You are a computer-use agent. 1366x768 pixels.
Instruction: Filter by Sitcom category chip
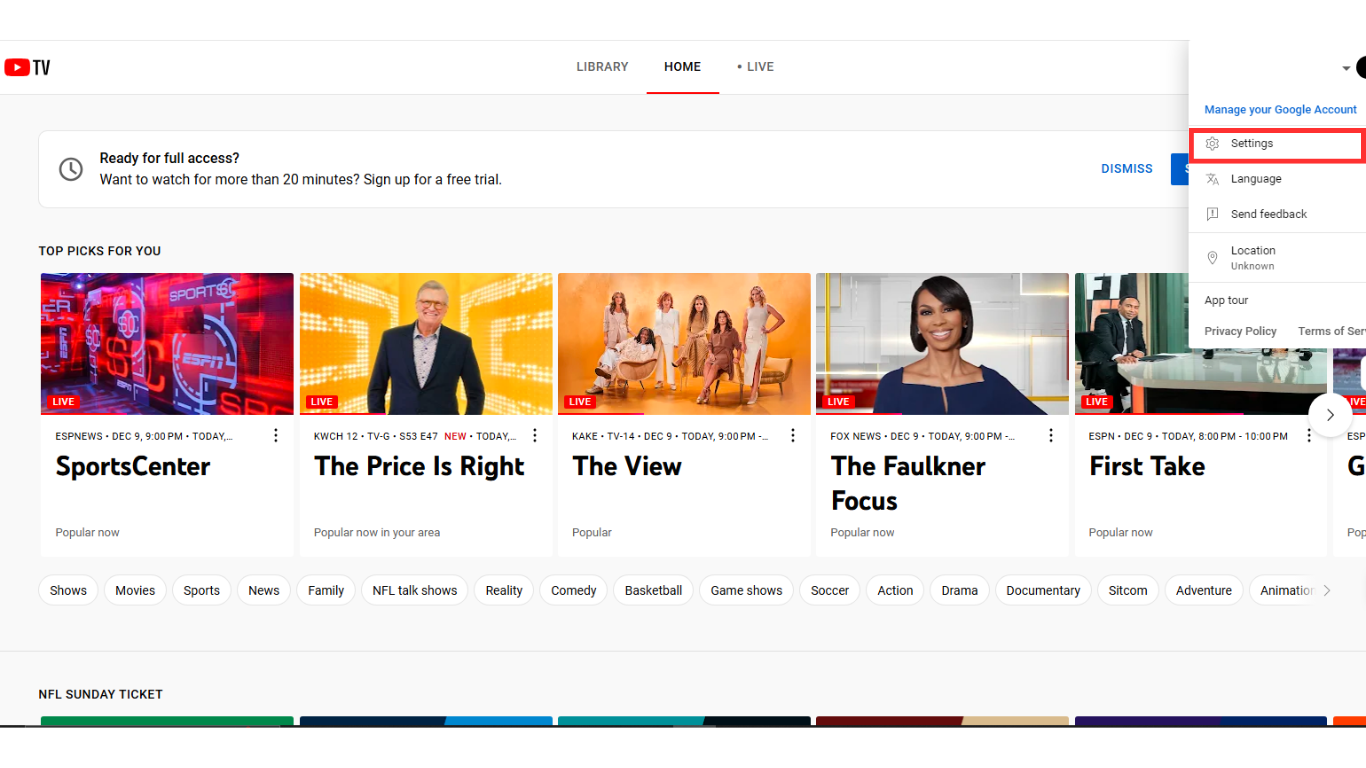1128,590
